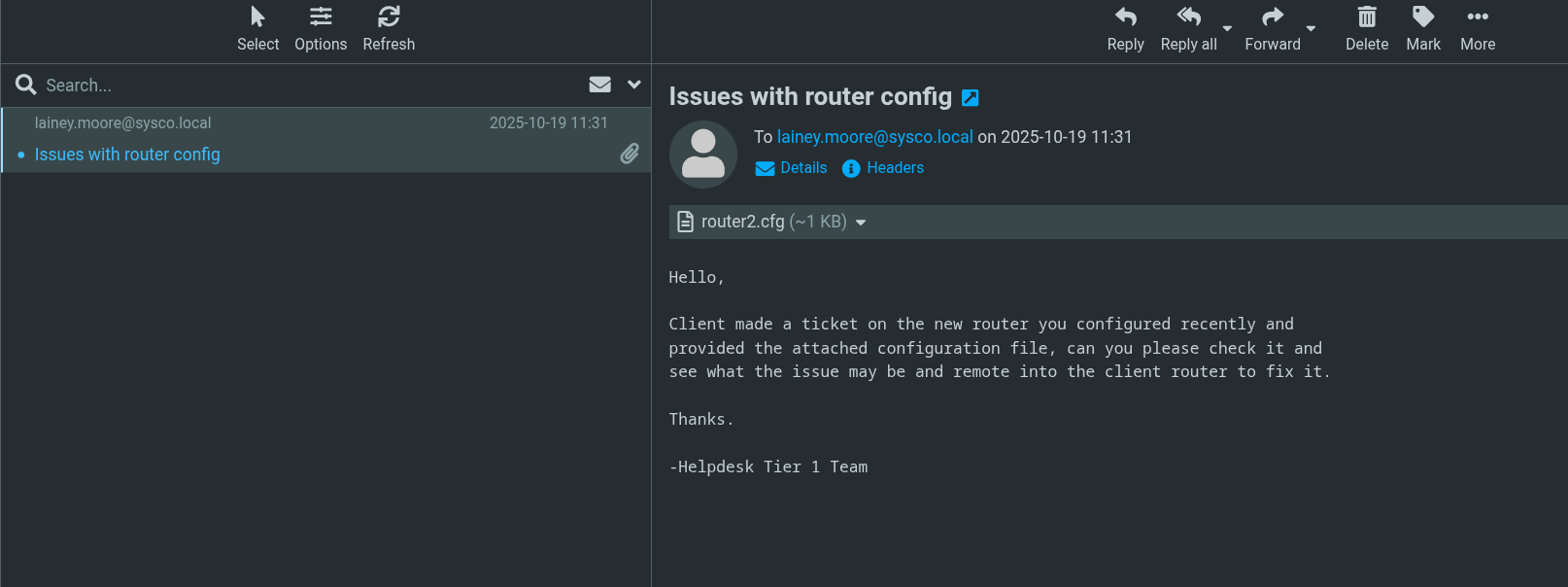Click the Reply arrow icon

pyautogui.click(x=1125, y=17)
